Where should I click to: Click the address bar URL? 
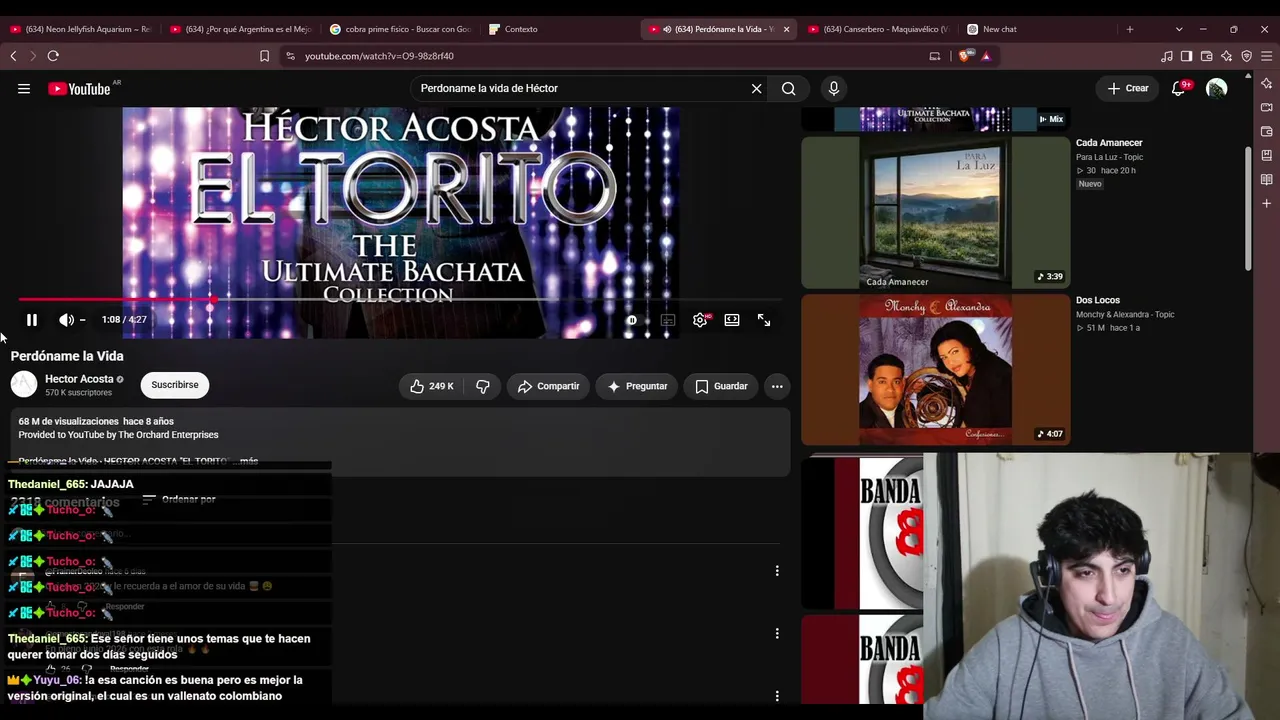tap(379, 56)
